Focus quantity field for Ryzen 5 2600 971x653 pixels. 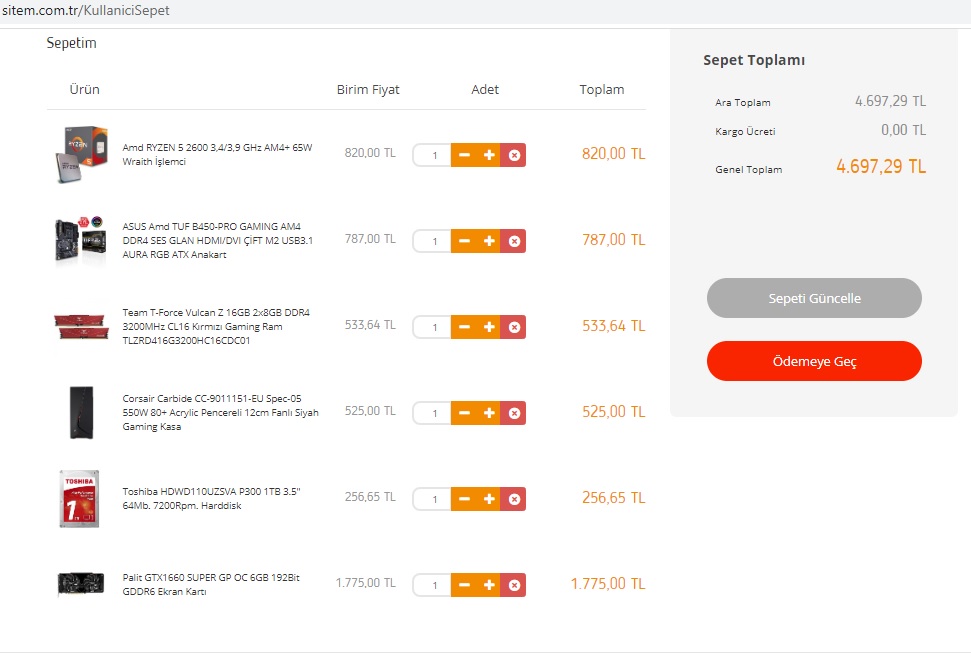432,155
